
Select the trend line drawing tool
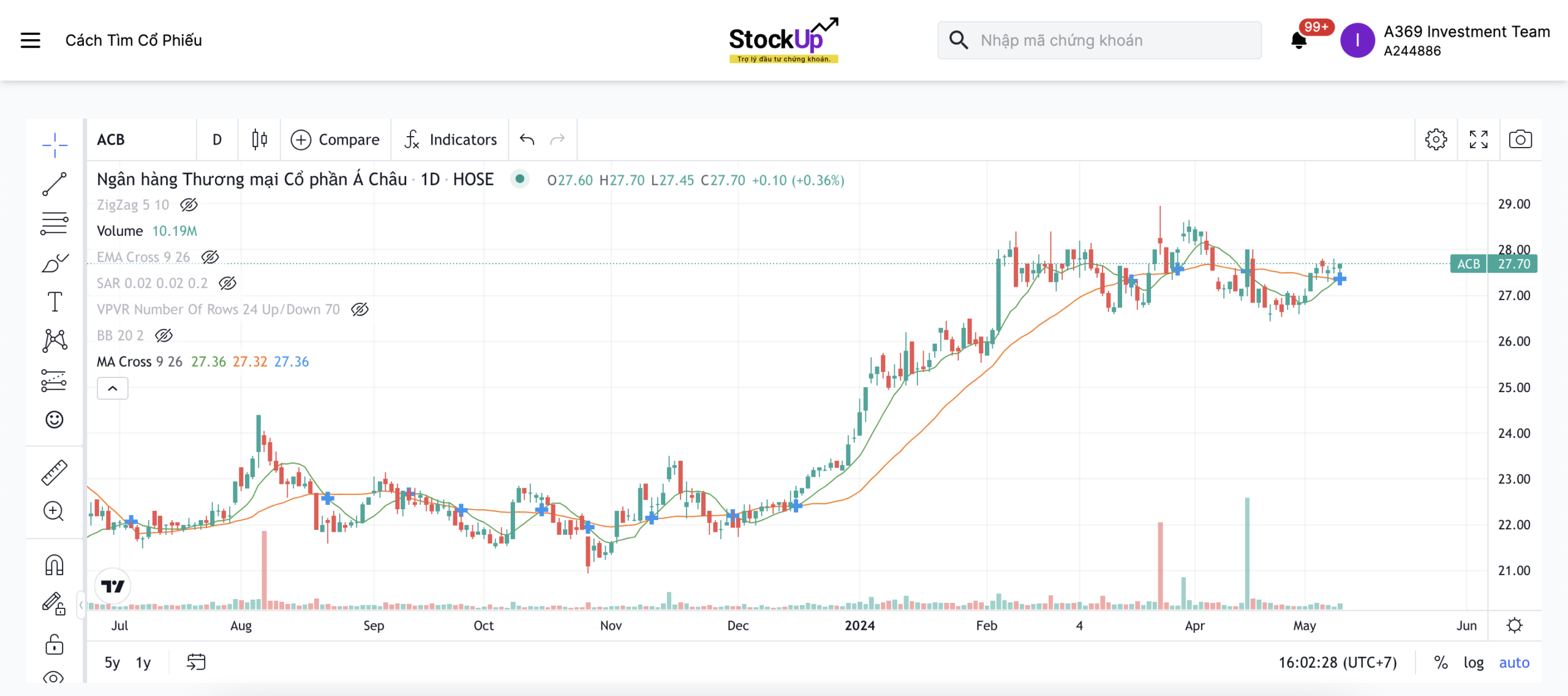tap(55, 184)
